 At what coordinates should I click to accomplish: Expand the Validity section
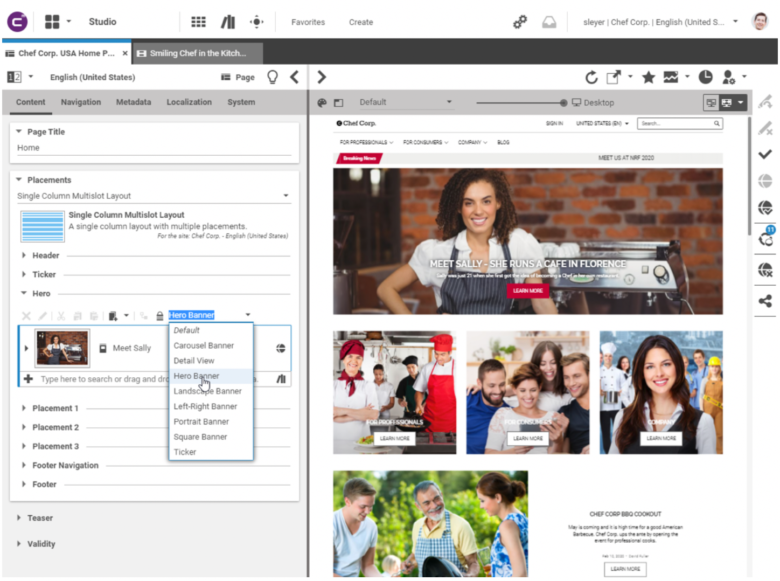18,544
